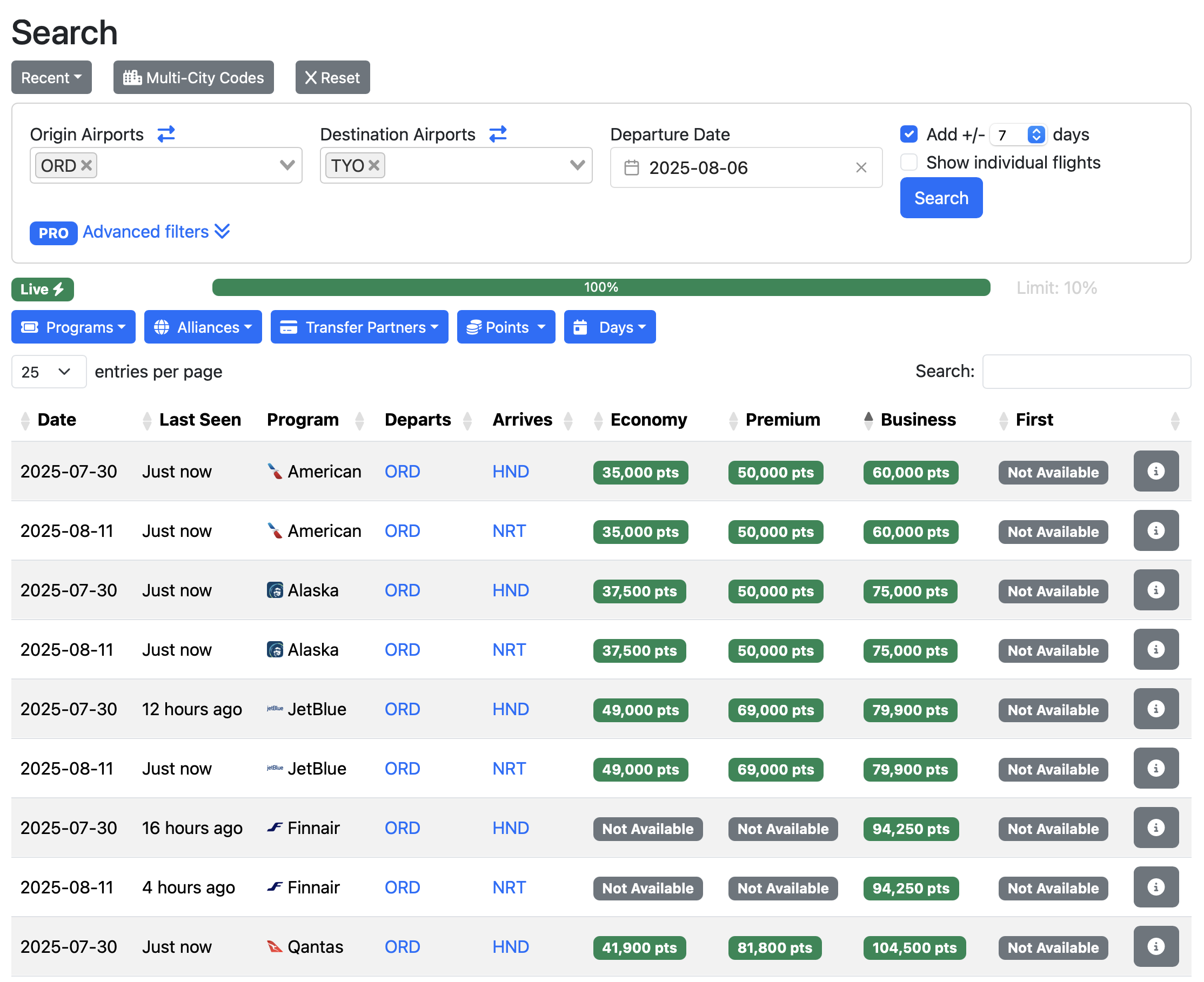
Task: Click the Live lightning badge
Action: coord(43,289)
